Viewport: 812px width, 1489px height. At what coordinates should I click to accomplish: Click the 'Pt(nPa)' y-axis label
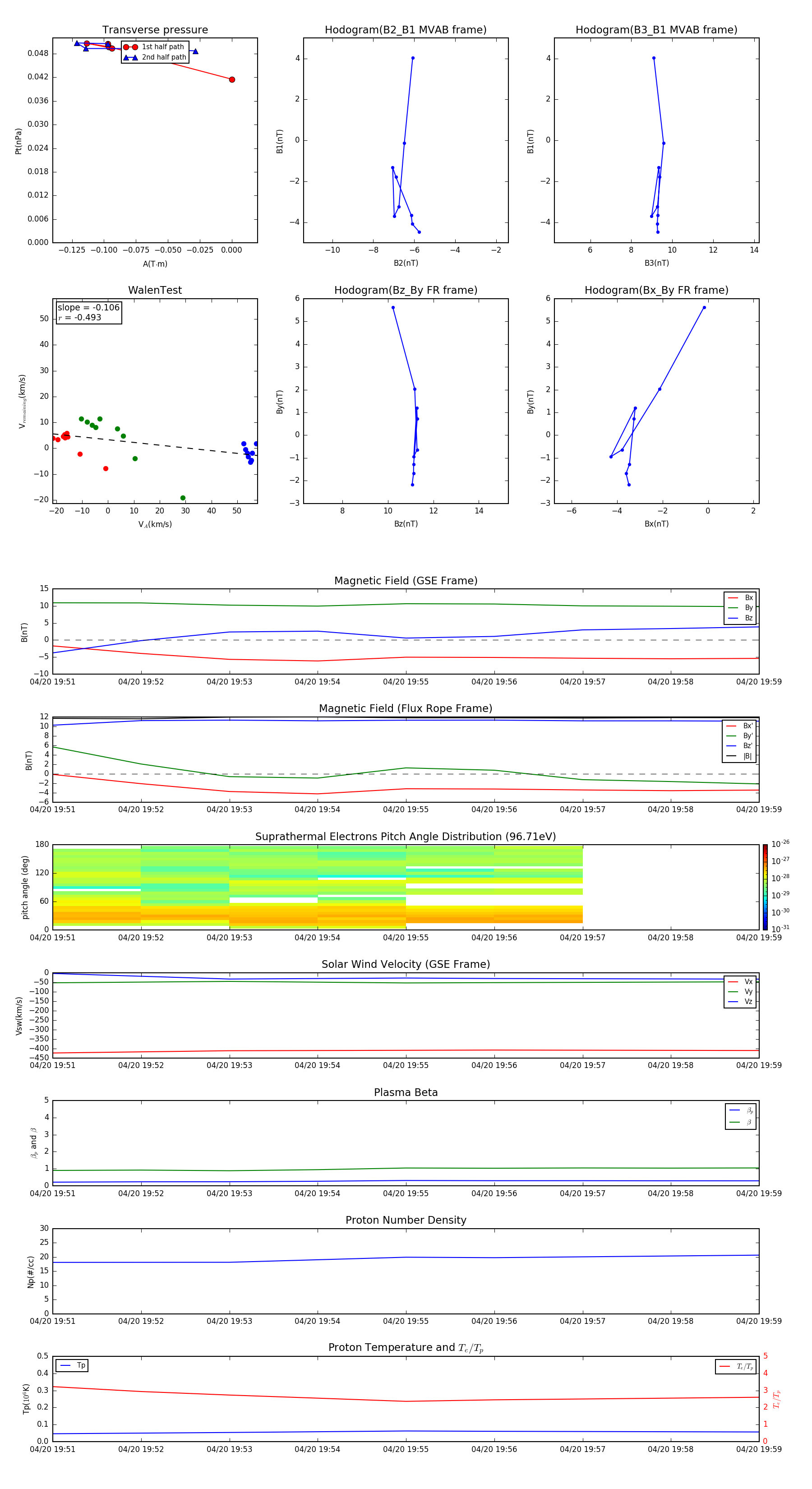(x=18, y=141)
